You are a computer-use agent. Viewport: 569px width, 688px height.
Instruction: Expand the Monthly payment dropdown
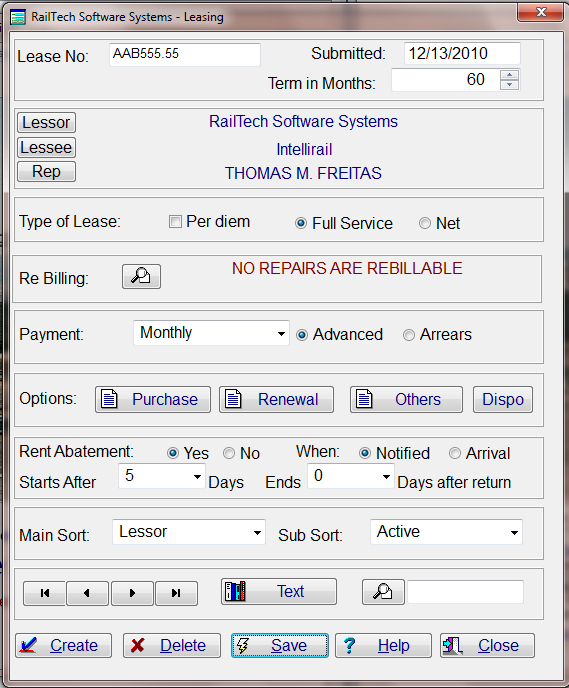point(281,333)
